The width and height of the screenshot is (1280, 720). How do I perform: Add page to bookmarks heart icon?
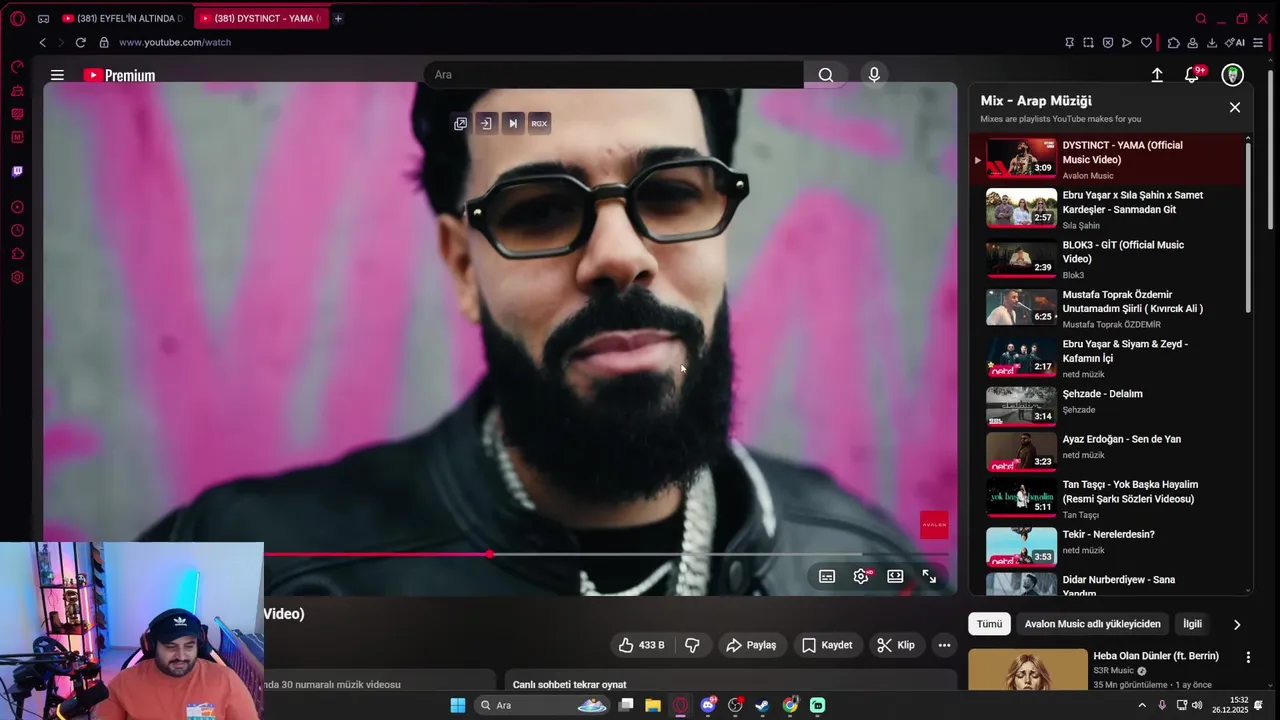click(x=1146, y=43)
